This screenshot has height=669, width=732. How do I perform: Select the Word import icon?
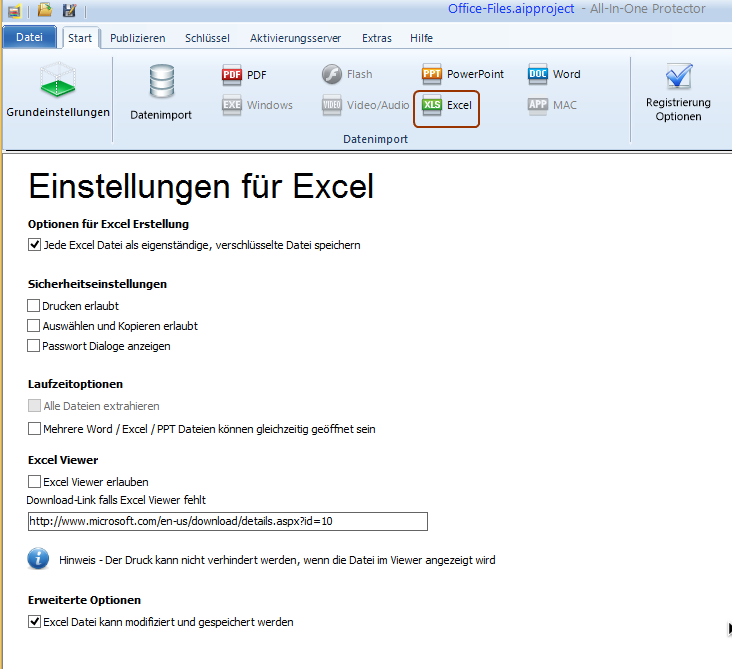[538, 74]
